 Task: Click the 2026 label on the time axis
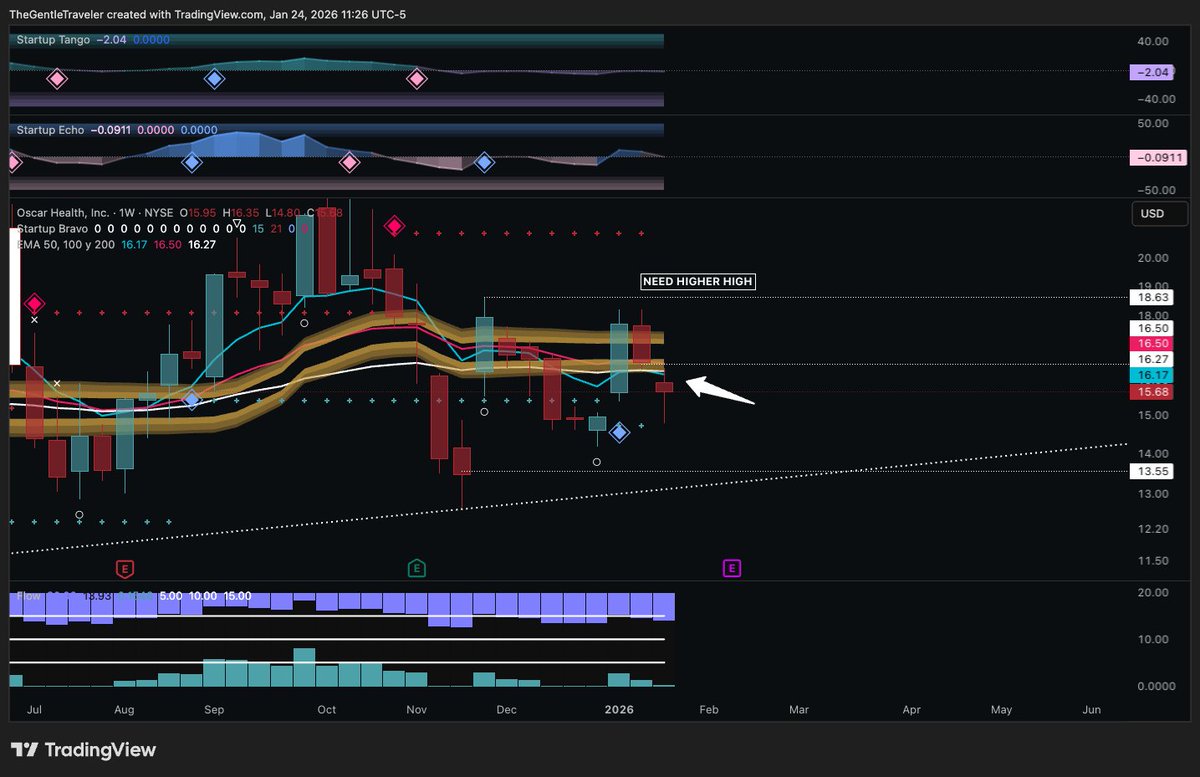point(619,709)
